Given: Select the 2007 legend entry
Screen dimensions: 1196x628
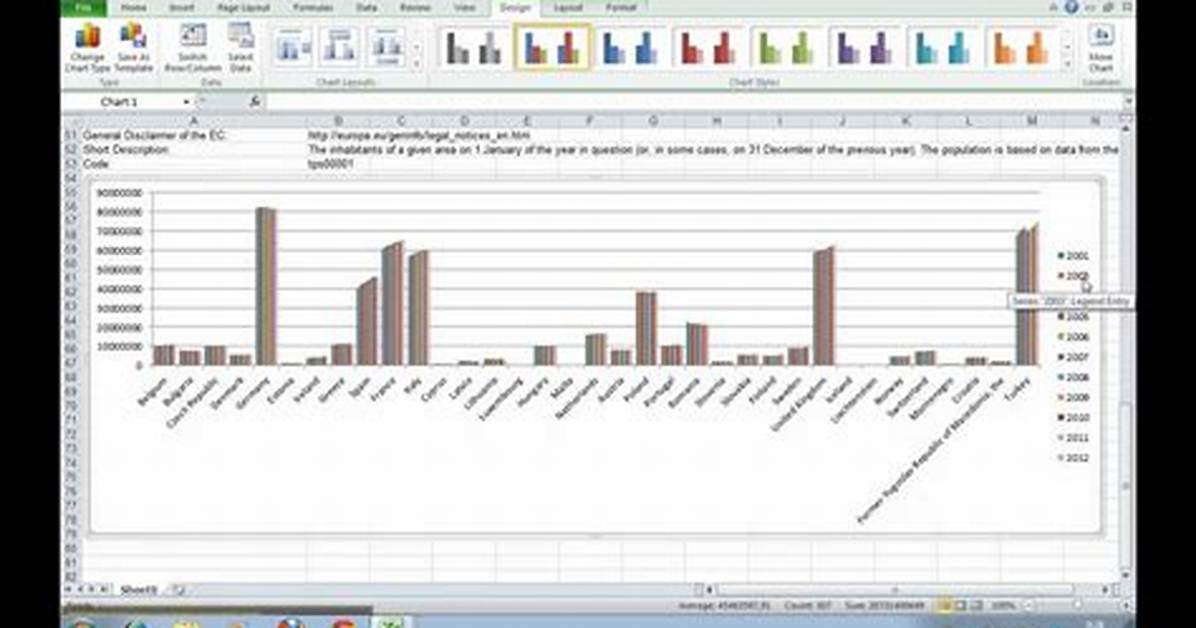Looking at the screenshot, I should pos(1072,357).
